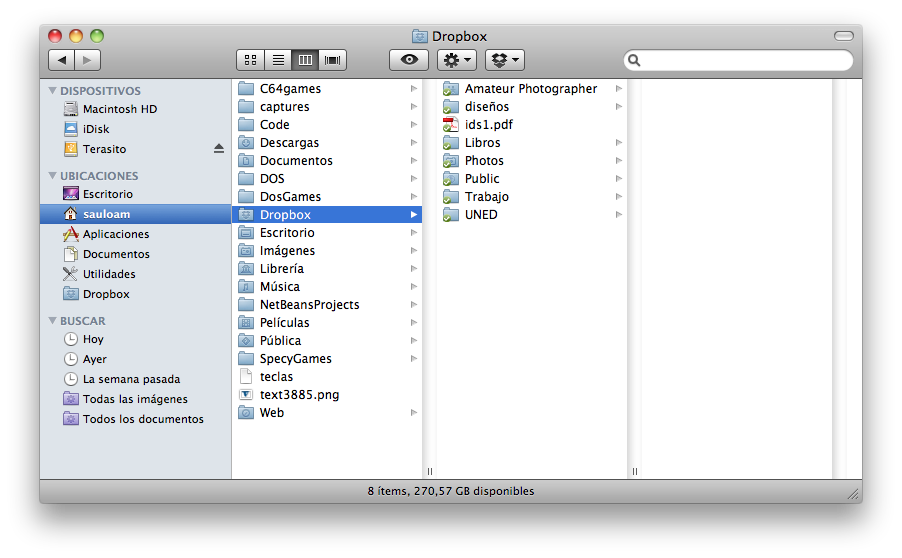Image resolution: width=902 pixels, height=558 pixels.
Task: Select the Pública folder
Action: pyautogui.click(x=327, y=341)
